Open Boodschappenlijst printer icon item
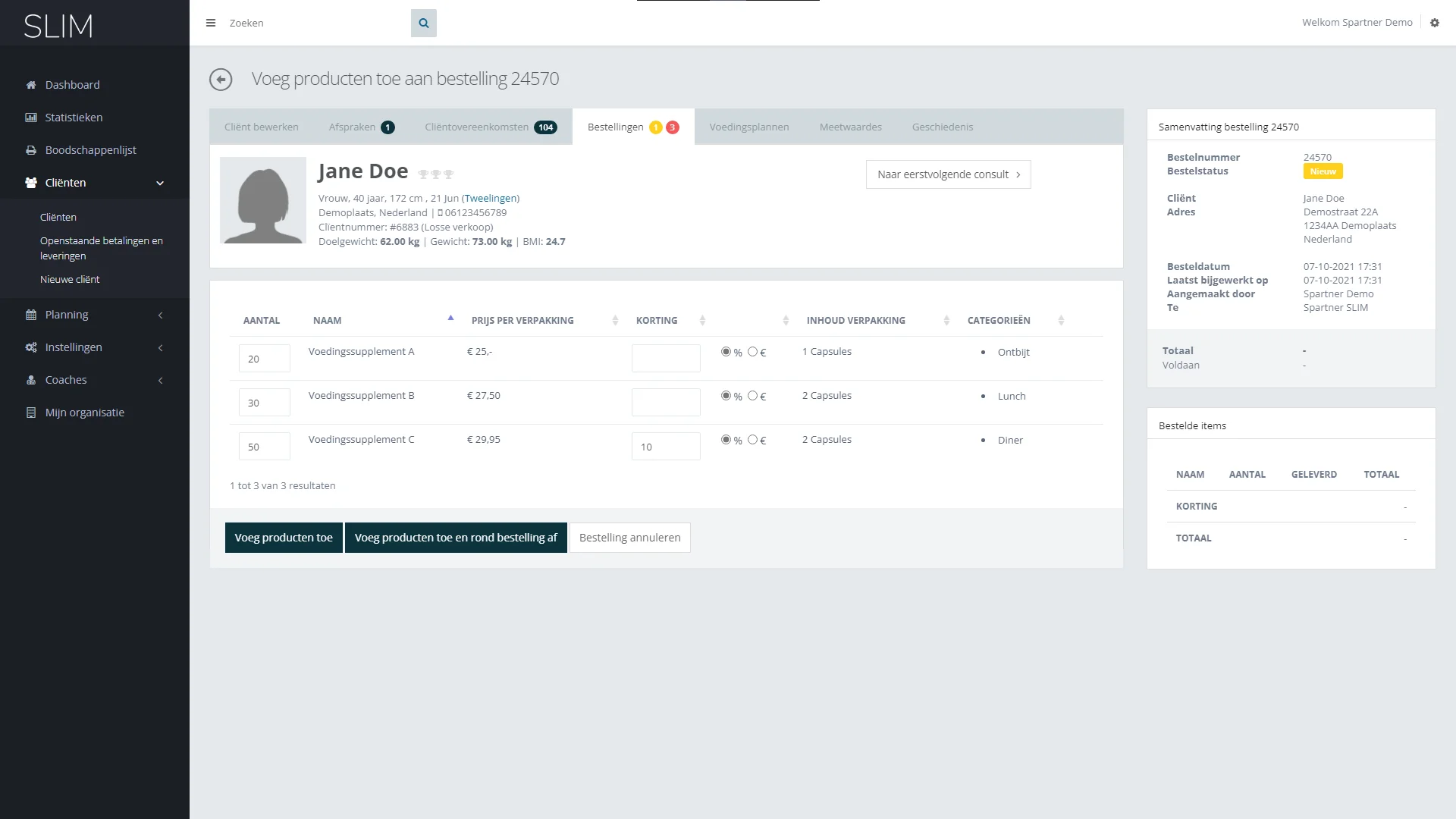 31,150
